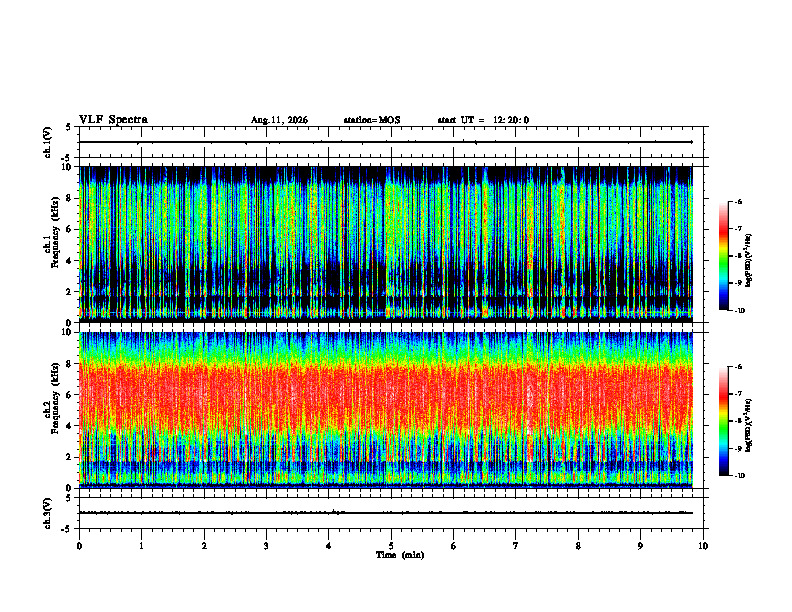Click the 2 minute tick on time axis
The height and width of the screenshot is (612, 792).
click(x=204, y=546)
